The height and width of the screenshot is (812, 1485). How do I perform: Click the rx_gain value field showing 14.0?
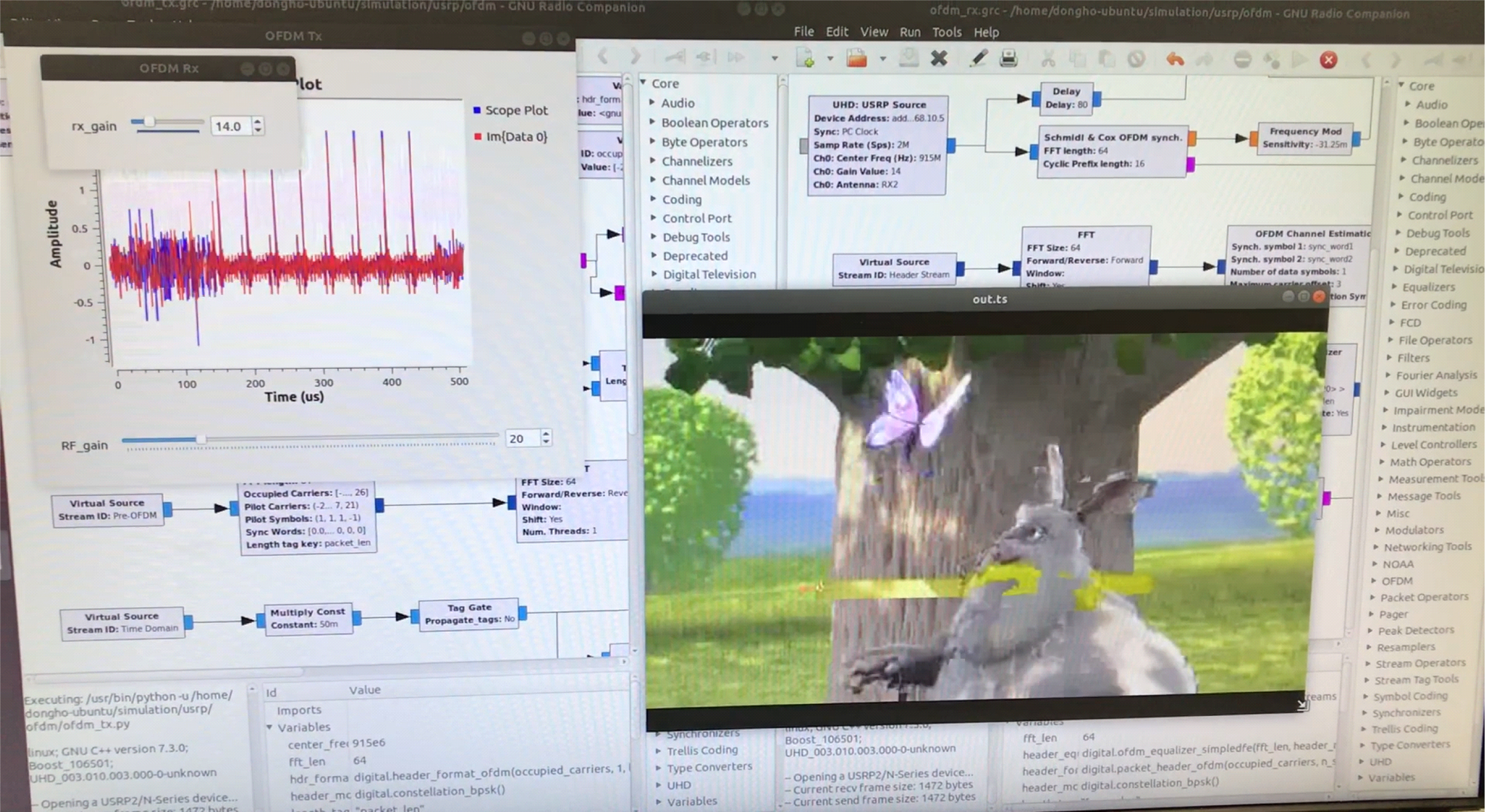(x=231, y=126)
